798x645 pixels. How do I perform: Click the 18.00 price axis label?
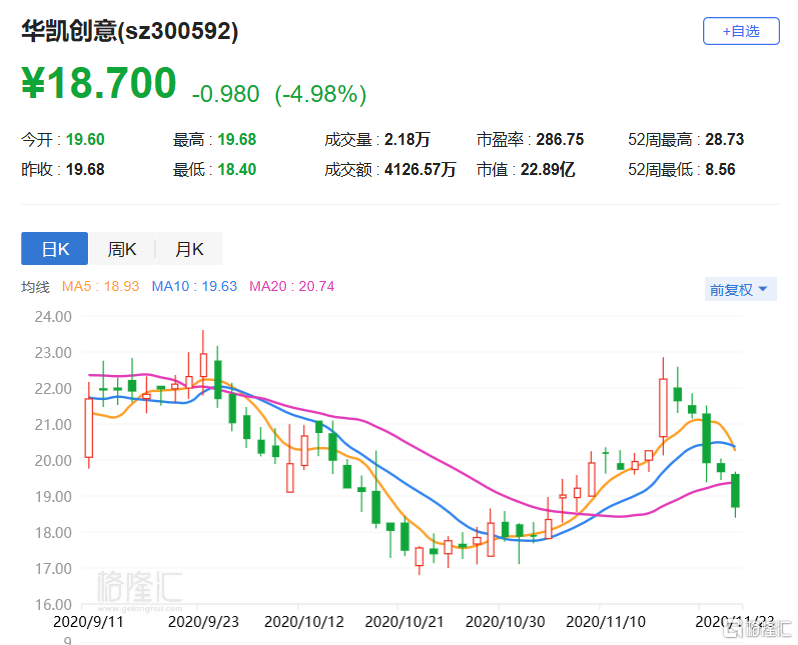tap(53, 532)
